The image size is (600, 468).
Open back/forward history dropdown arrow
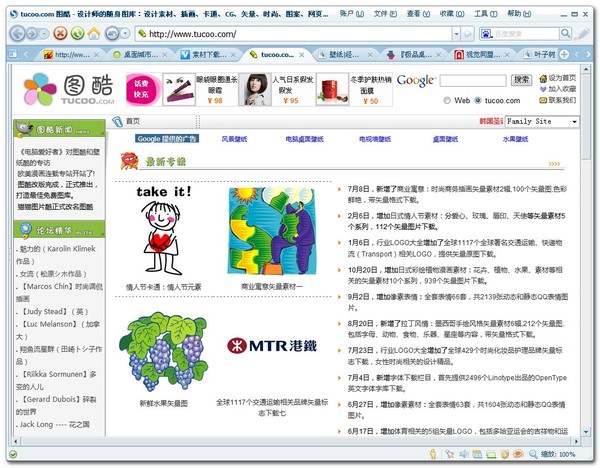point(45,34)
